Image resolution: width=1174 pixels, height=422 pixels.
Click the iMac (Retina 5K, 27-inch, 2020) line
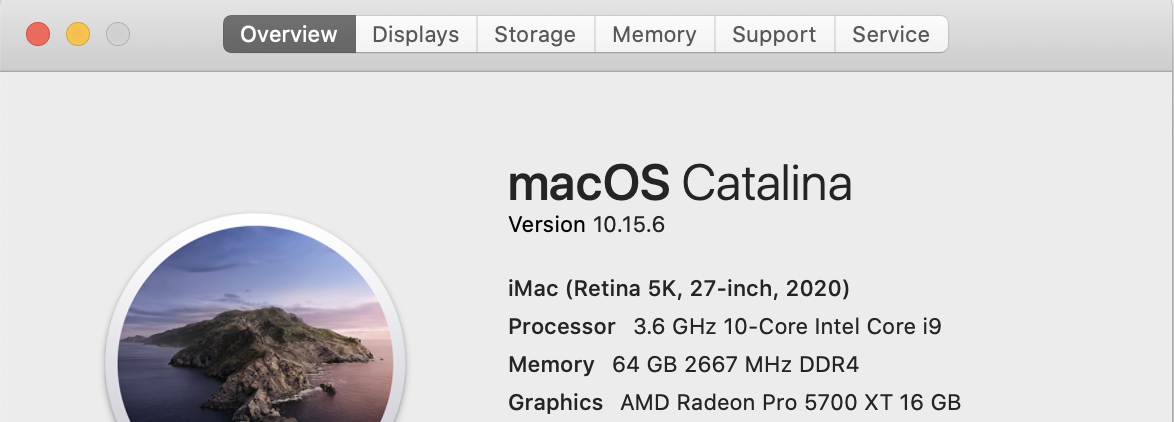(x=679, y=289)
